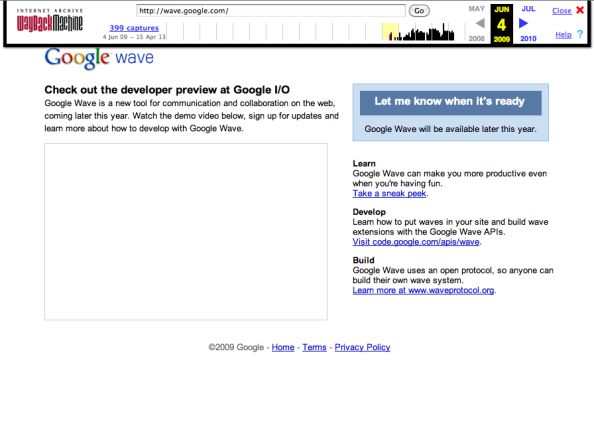Go to previous capture with left arrow
The width and height of the screenshot is (594, 447).
tap(480, 23)
